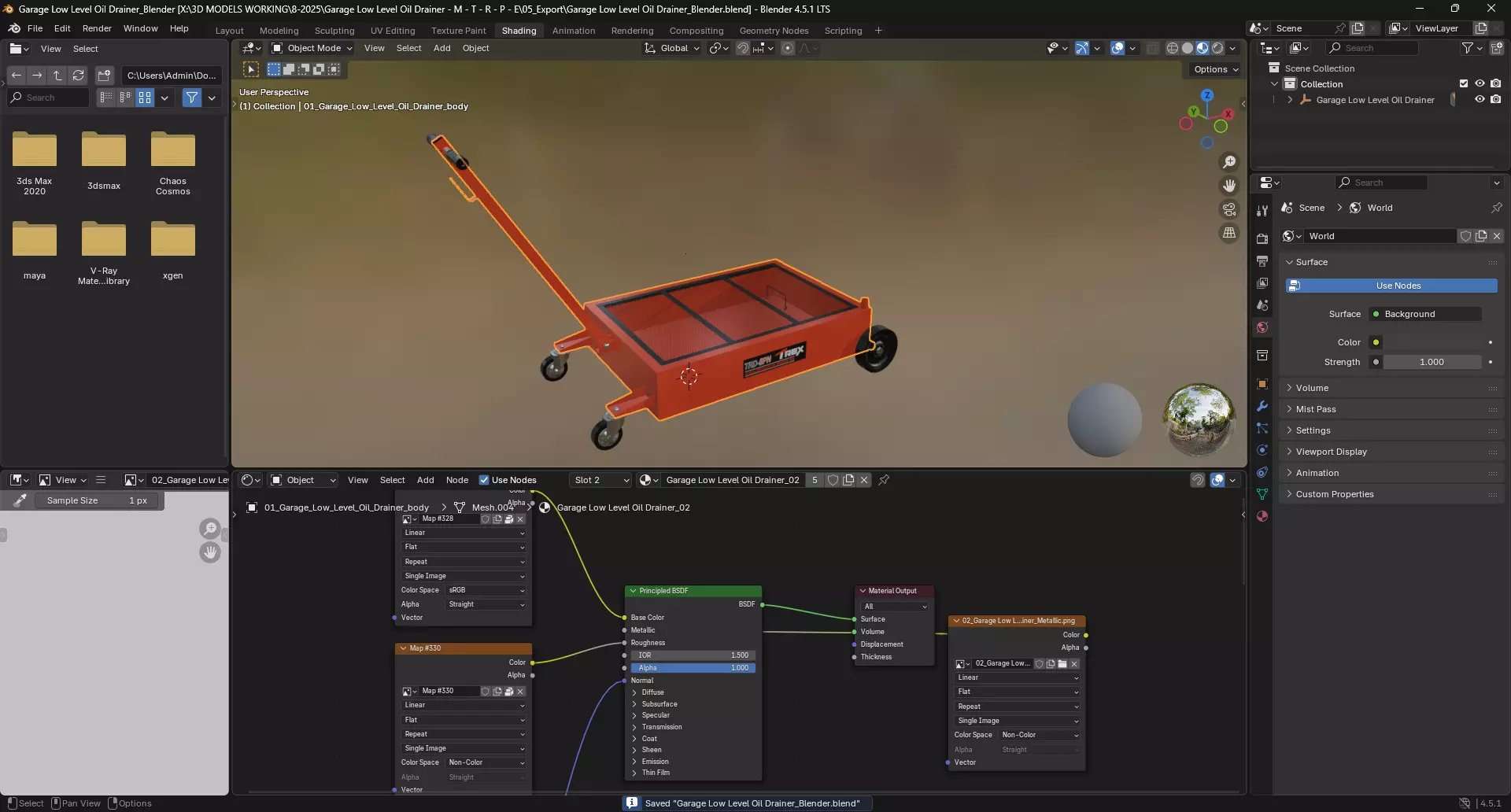Open the Object Data properties tab
This screenshot has width=1511, height=812.
(1262, 494)
